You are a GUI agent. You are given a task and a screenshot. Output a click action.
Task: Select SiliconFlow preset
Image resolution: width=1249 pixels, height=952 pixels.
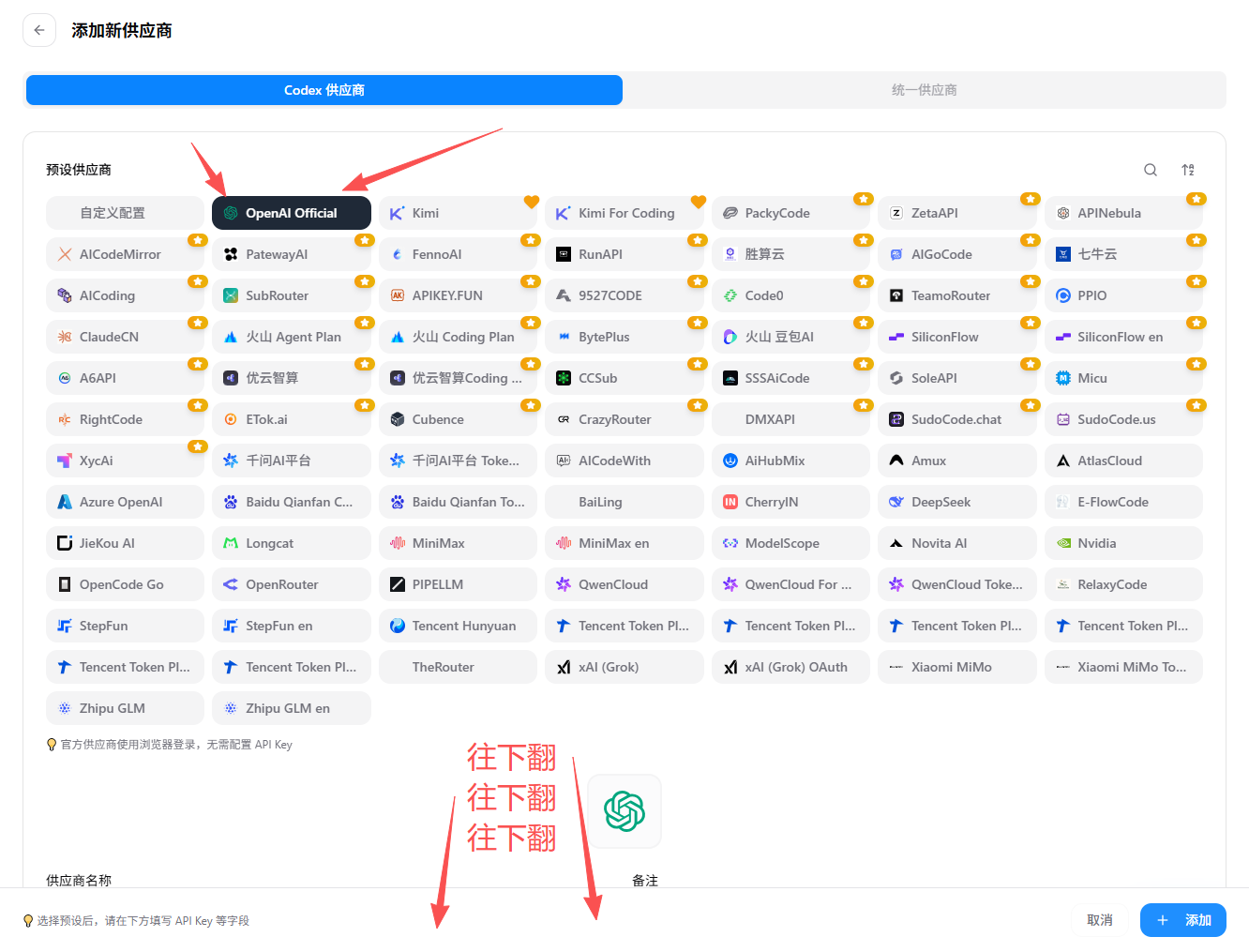point(957,337)
